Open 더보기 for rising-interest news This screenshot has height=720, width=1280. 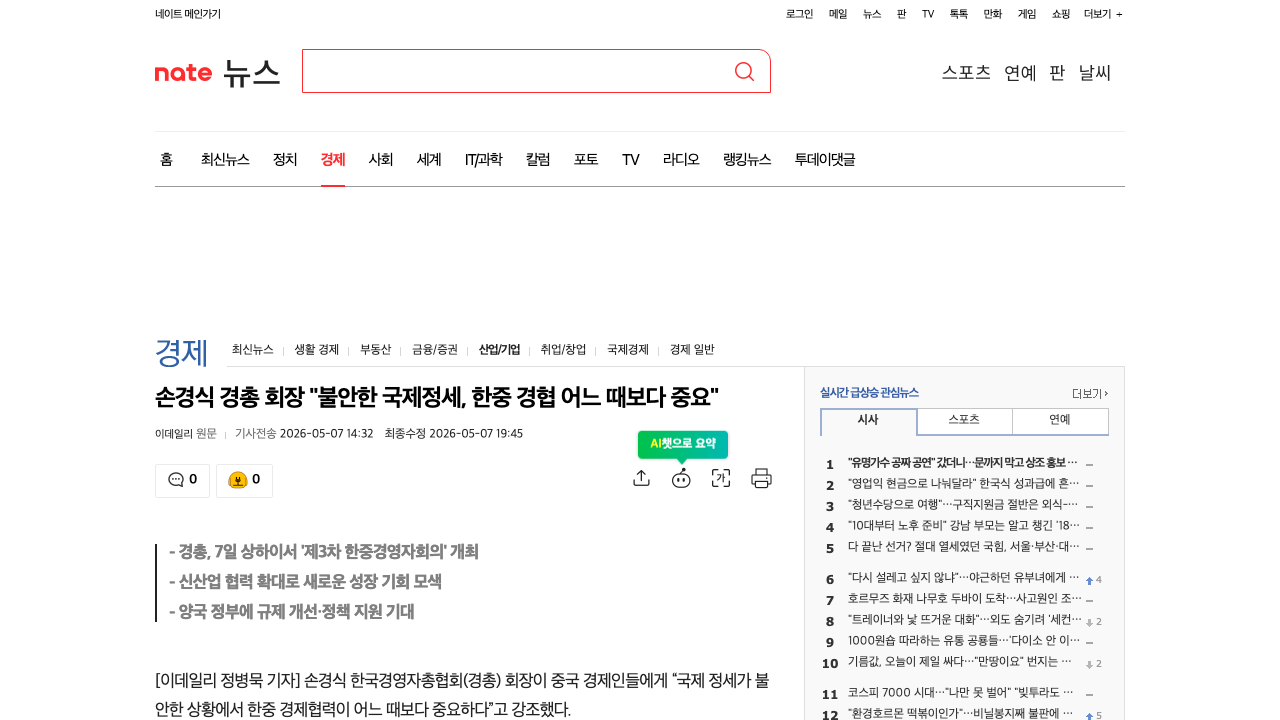point(1090,393)
